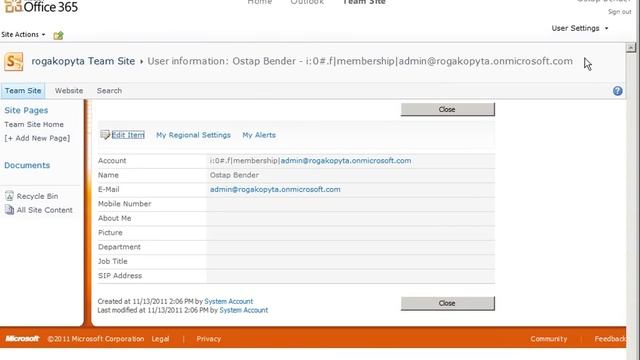Click the scrollbar up arrow

[x=631, y=48]
